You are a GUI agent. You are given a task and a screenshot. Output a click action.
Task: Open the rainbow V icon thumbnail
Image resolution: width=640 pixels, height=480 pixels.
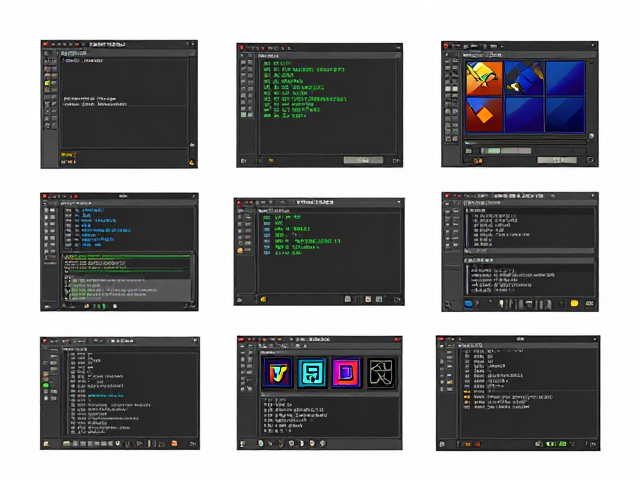pos(278,372)
